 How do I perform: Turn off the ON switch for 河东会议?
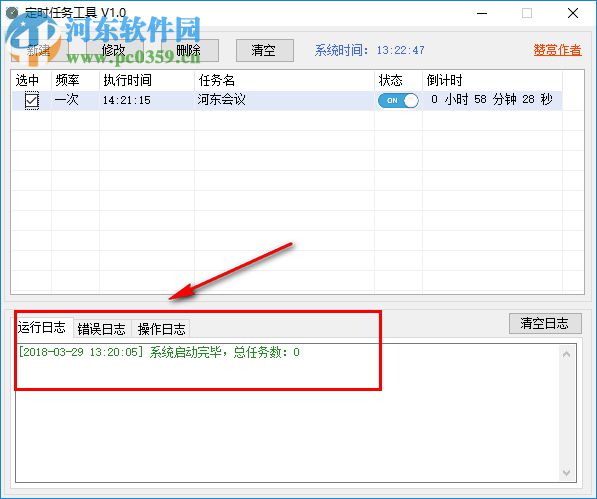pos(398,100)
